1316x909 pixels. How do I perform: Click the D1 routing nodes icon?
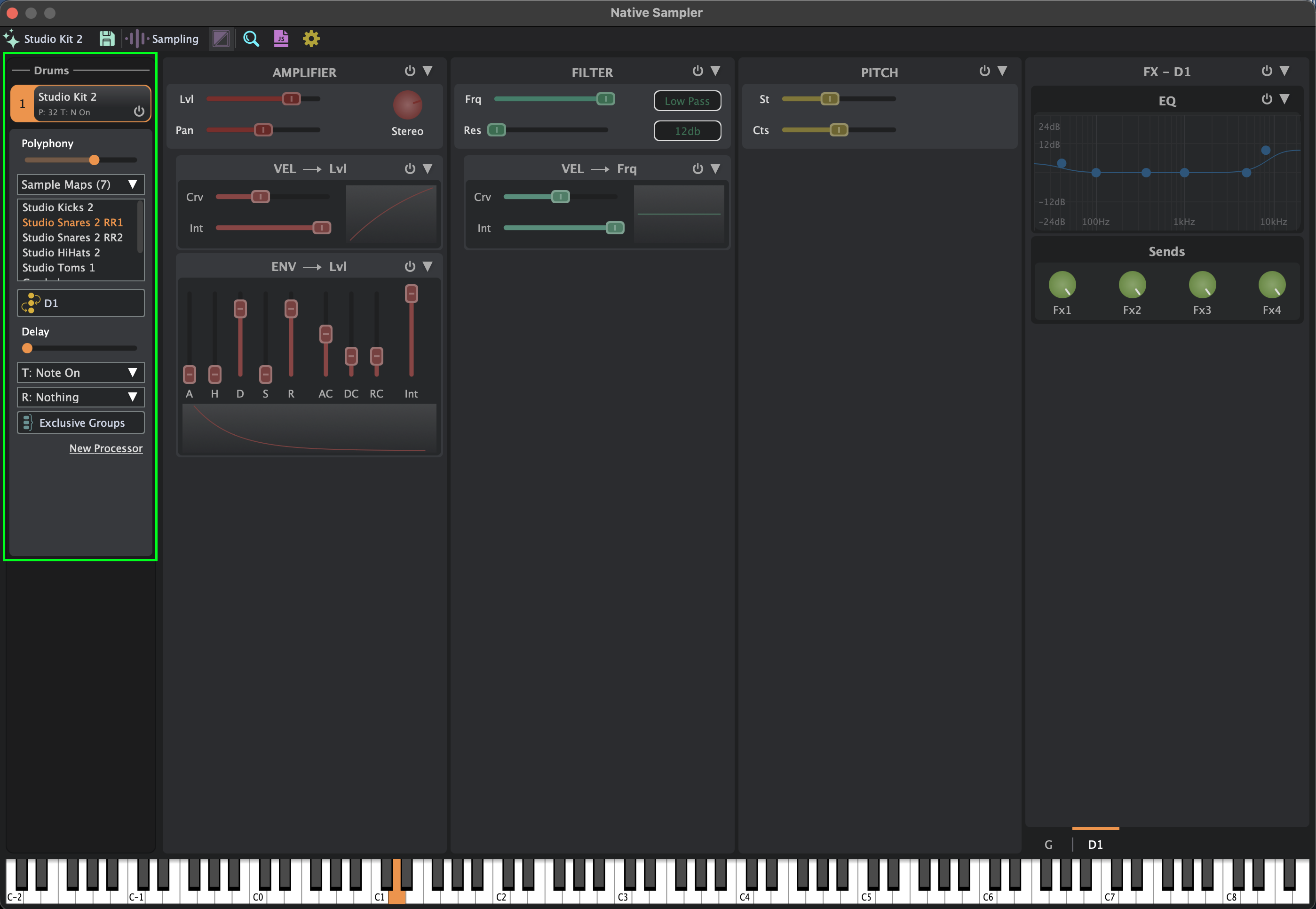31,303
